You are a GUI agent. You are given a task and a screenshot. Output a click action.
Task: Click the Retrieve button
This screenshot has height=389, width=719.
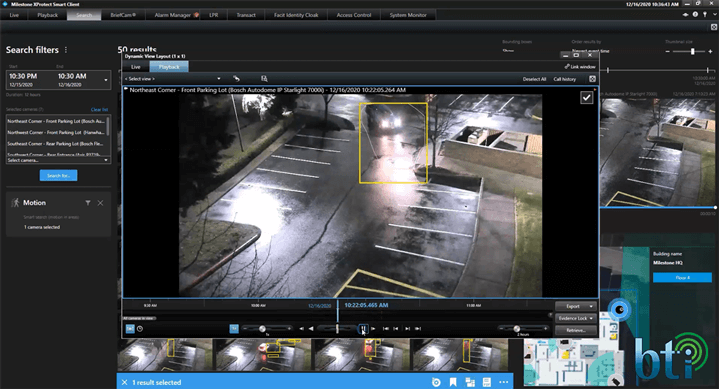click(575, 330)
